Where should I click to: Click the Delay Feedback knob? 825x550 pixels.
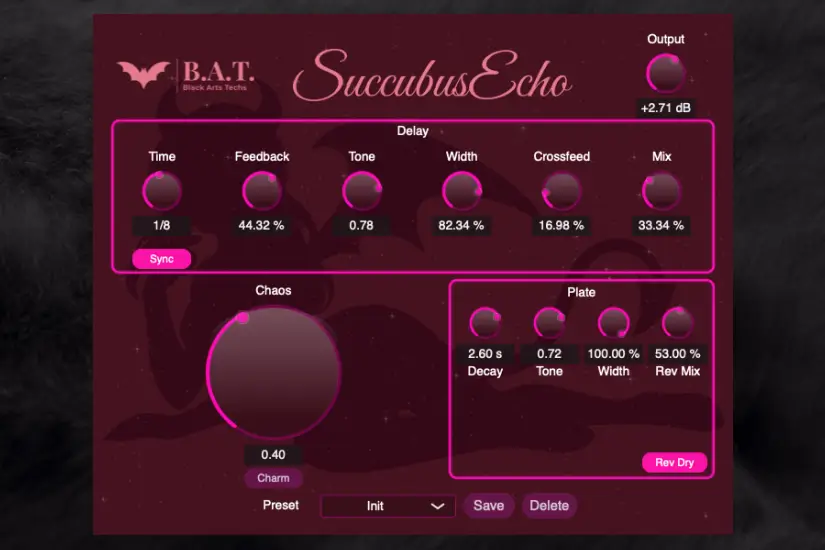261,191
